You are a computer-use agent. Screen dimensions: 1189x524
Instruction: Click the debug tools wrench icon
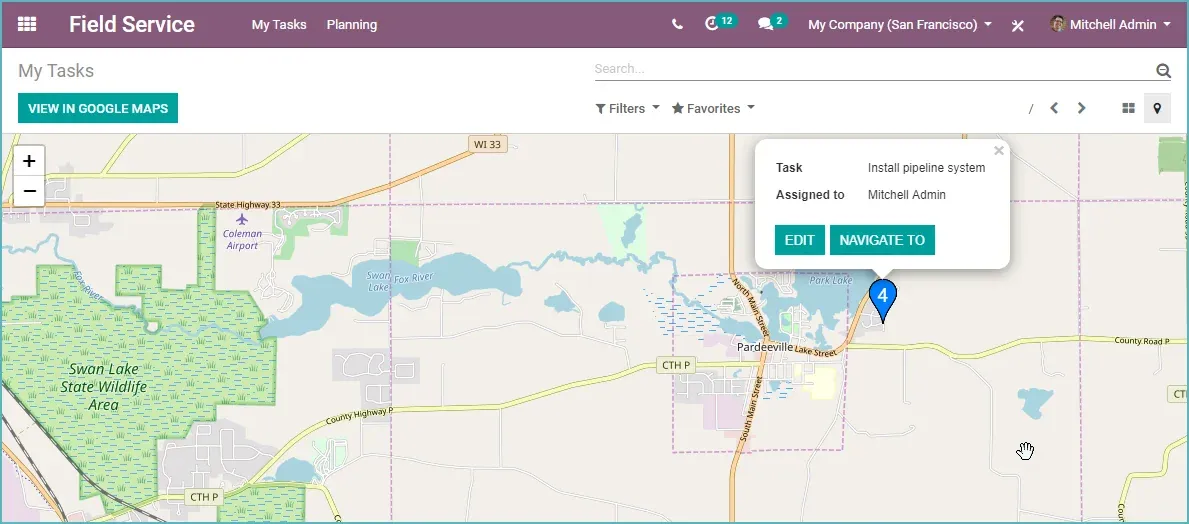1018,25
